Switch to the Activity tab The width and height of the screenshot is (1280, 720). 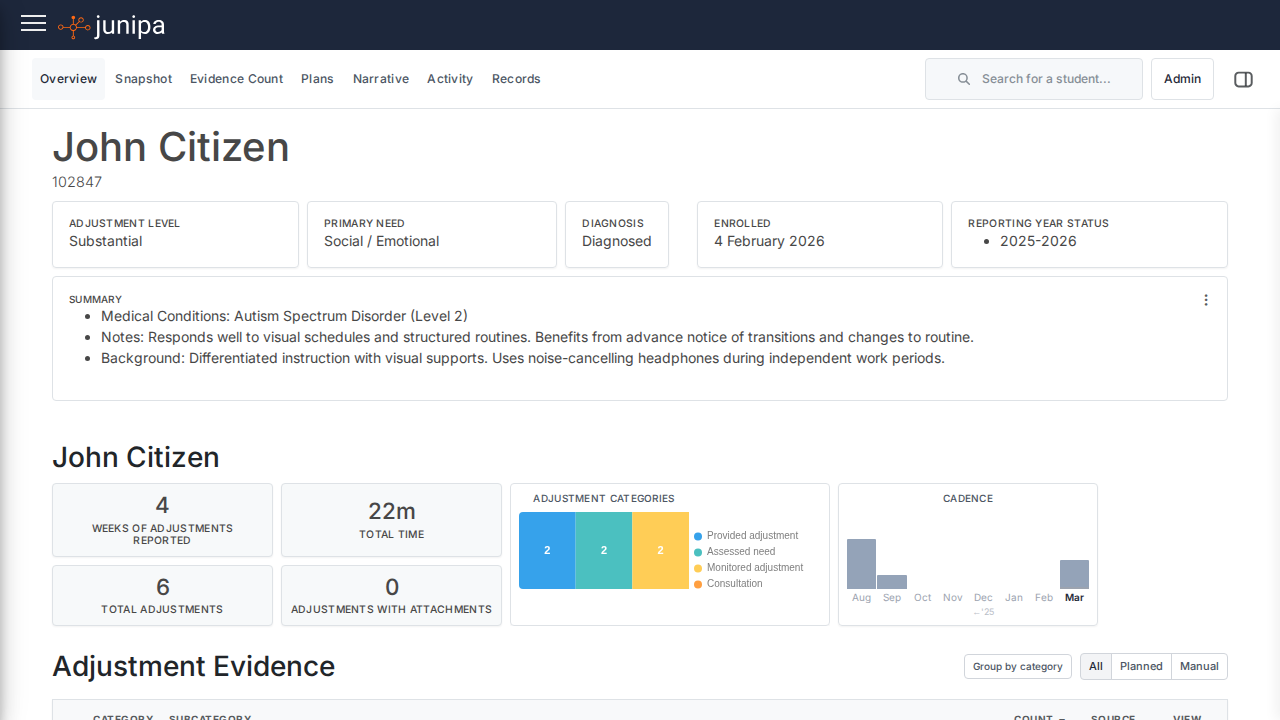coord(449,78)
